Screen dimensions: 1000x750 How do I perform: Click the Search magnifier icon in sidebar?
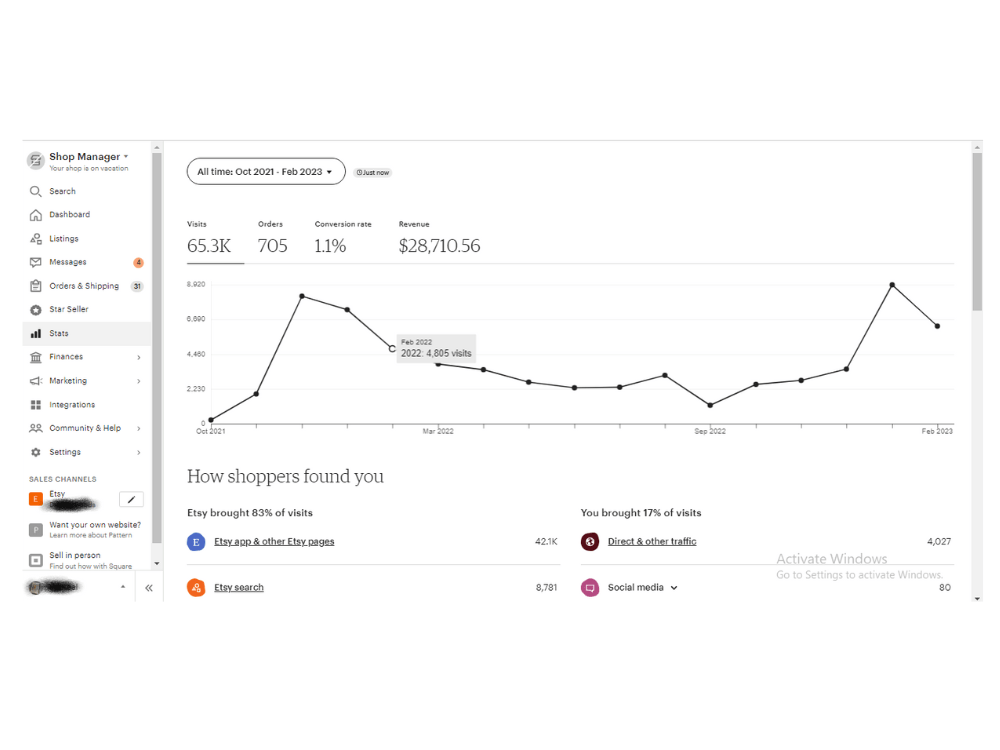click(x=36, y=191)
